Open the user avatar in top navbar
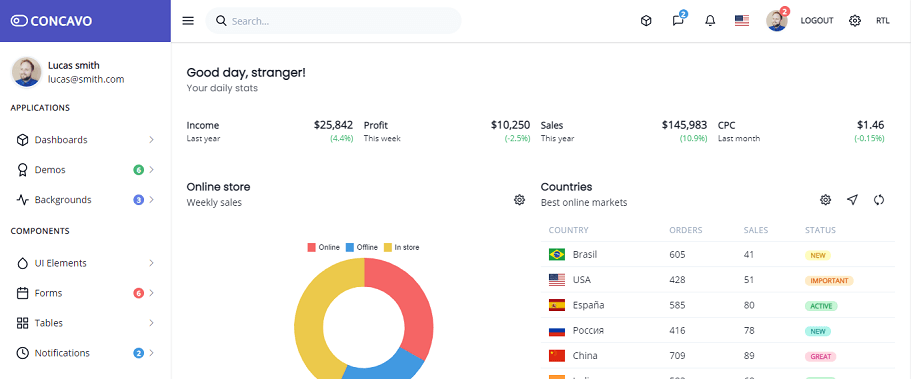 776,21
